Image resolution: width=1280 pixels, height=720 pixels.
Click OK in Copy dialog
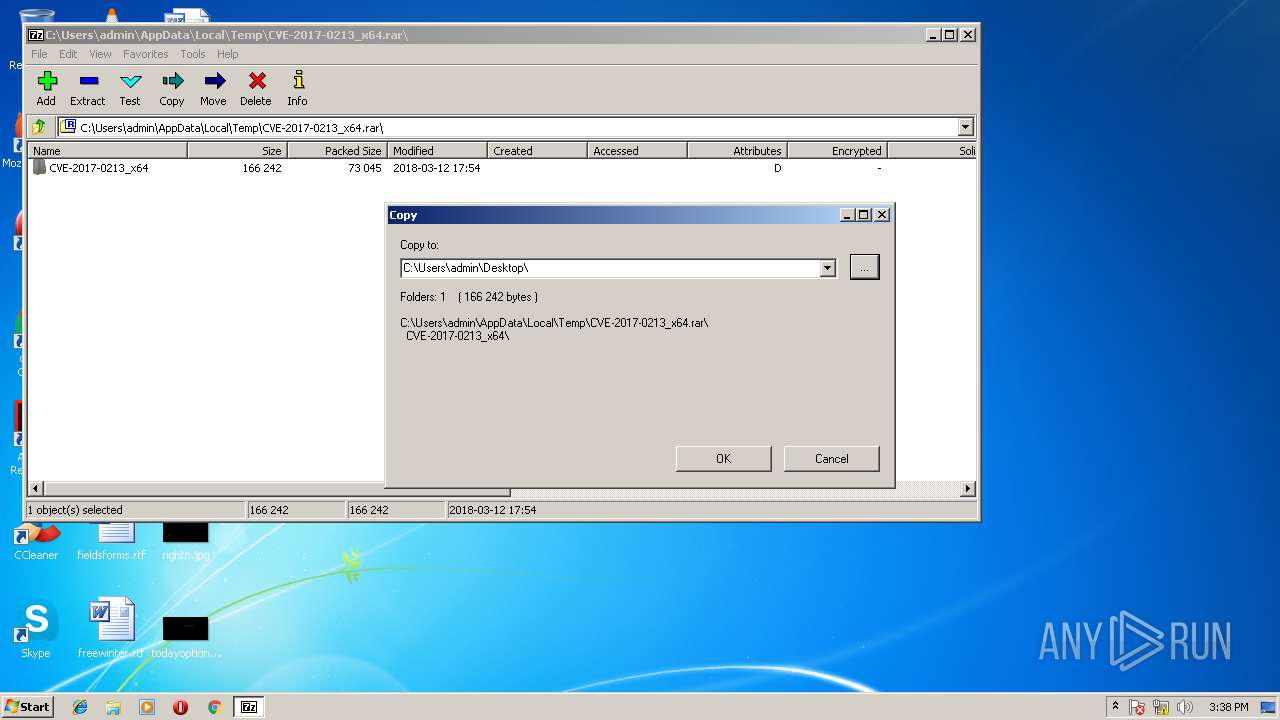(x=723, y=459)
